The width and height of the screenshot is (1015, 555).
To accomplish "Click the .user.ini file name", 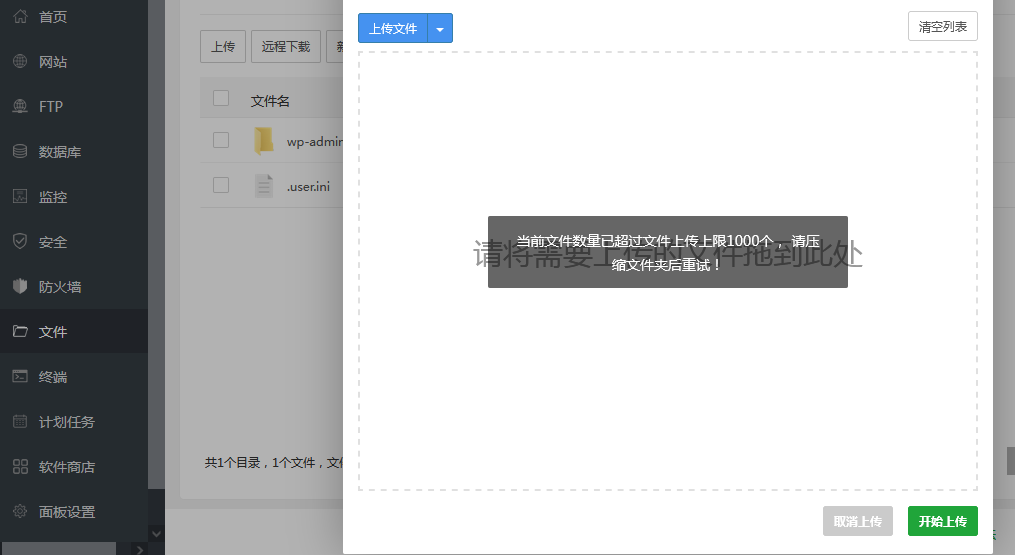I will [308, 187].
